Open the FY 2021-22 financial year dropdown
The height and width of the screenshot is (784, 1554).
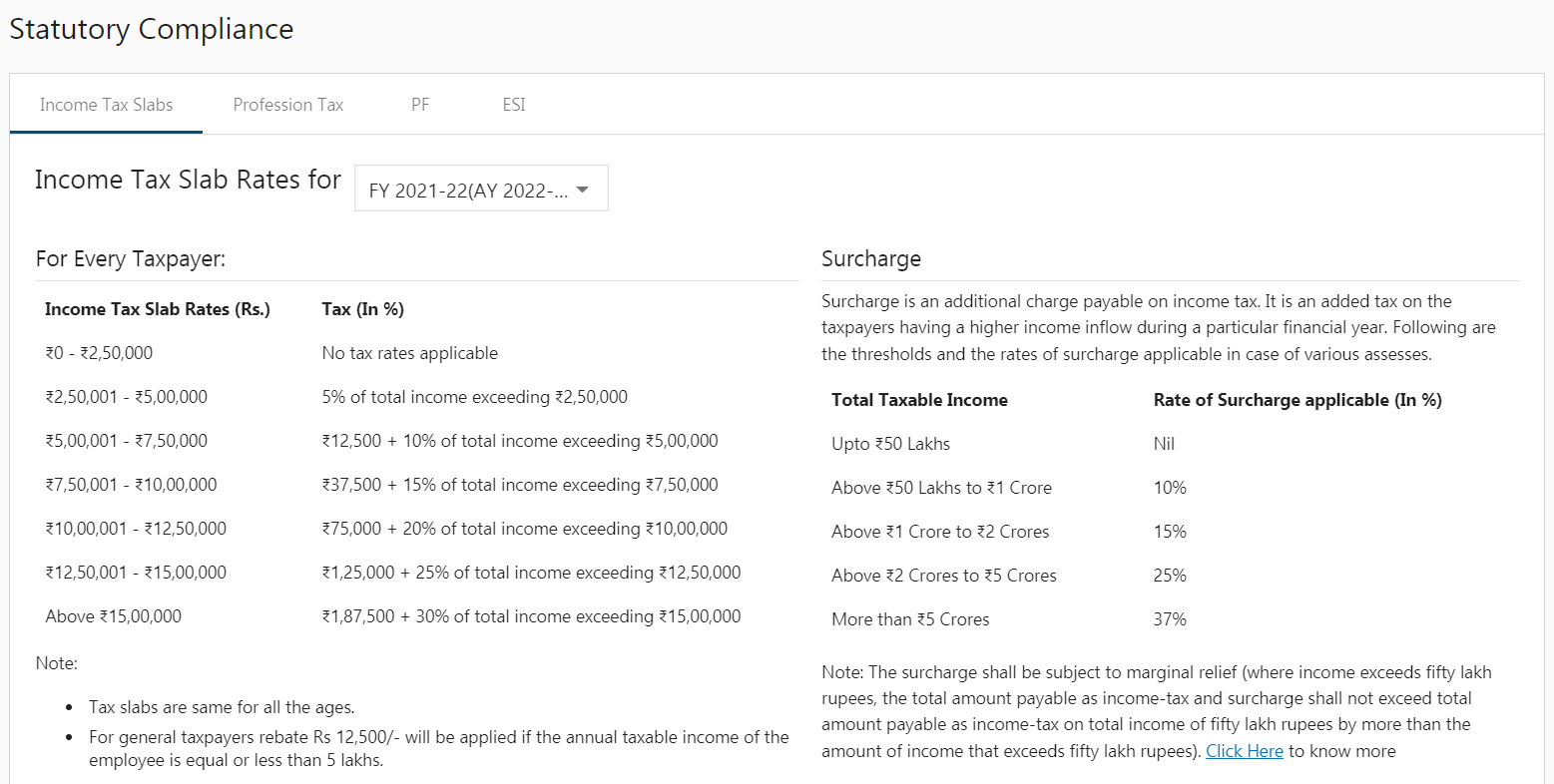coord(481,189)
